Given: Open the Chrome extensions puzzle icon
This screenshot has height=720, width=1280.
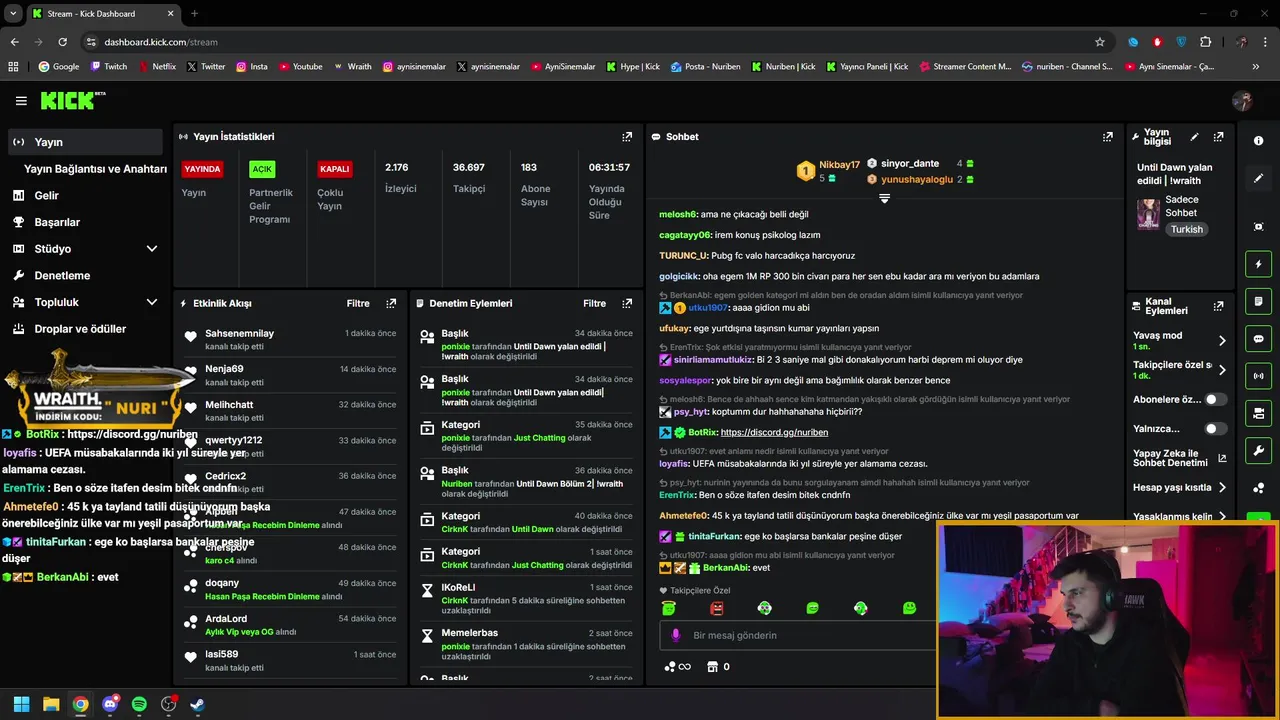Looking at the screenshot, I should coord(1205,42).
